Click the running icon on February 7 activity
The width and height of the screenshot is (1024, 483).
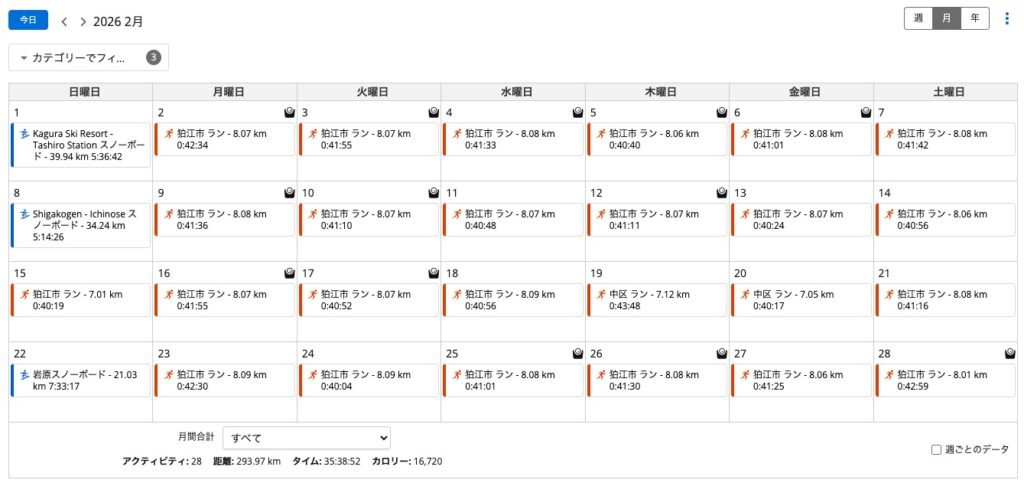click(888, 132)
